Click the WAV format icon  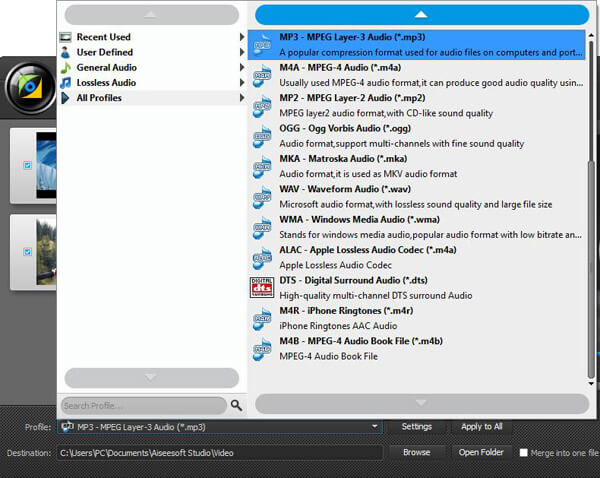(x=262, y=197)
